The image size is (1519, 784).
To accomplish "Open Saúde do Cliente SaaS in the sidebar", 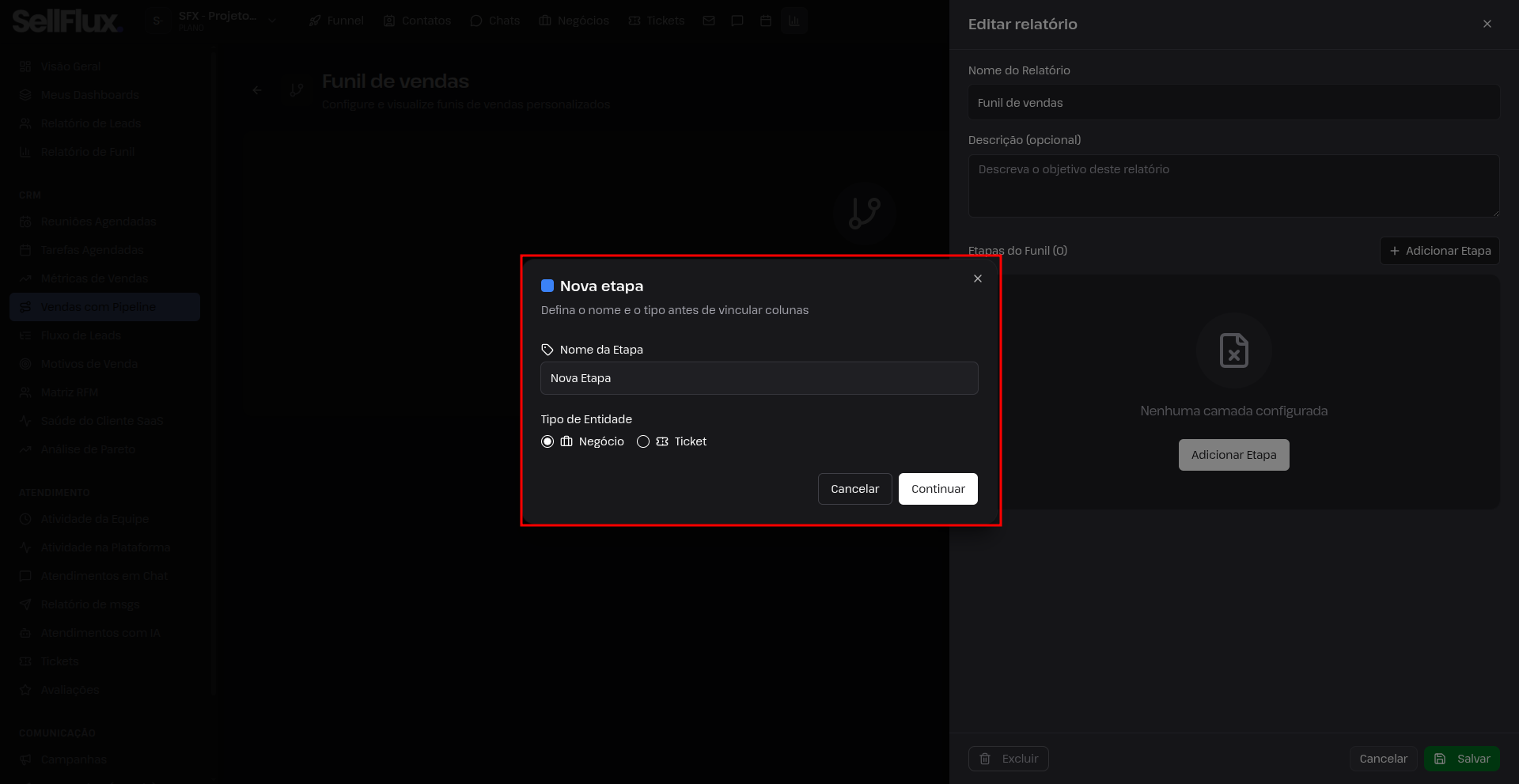I will [x=104, y=421].
